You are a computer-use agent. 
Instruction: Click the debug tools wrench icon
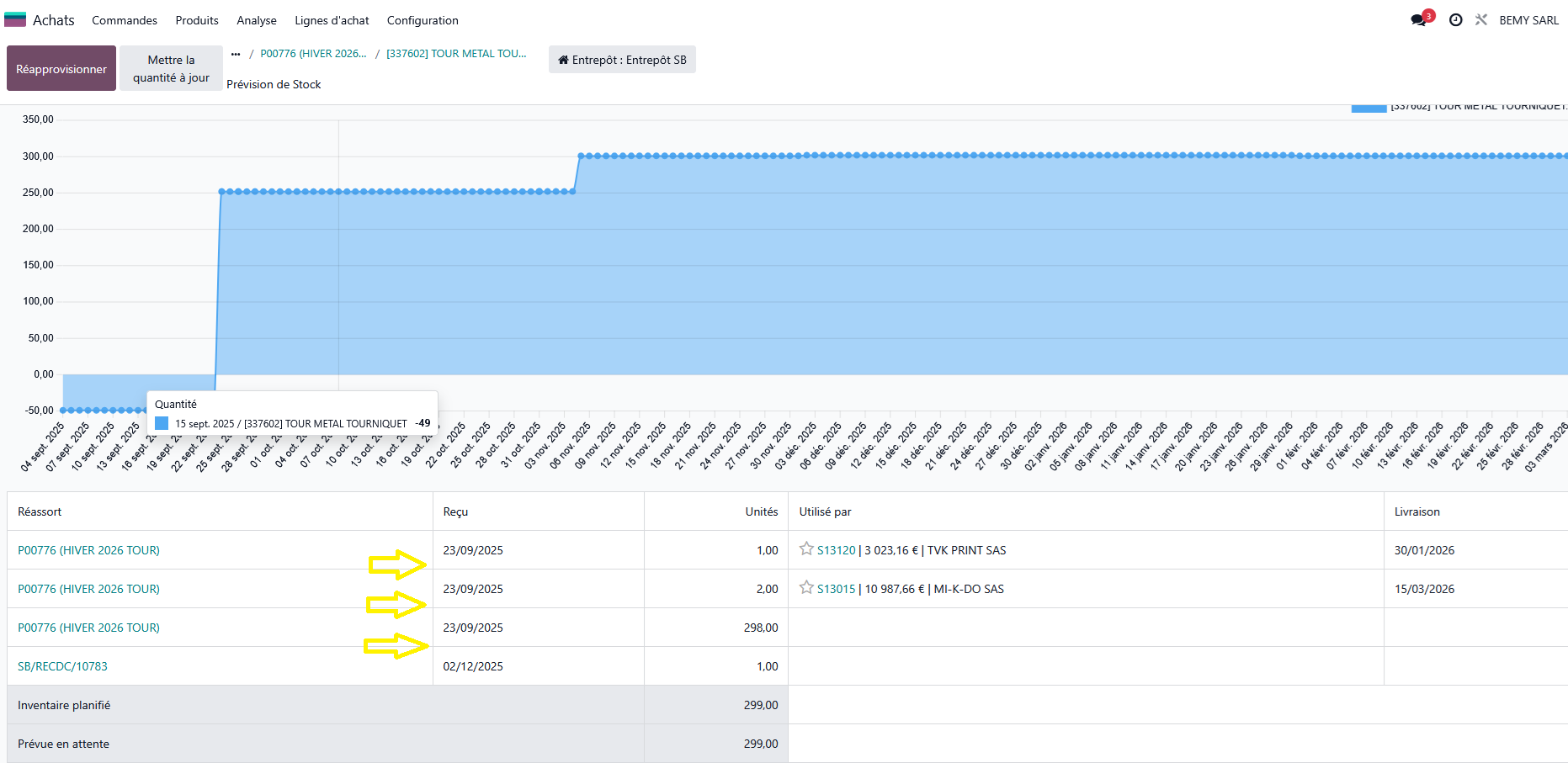[x=1481, y=20]
